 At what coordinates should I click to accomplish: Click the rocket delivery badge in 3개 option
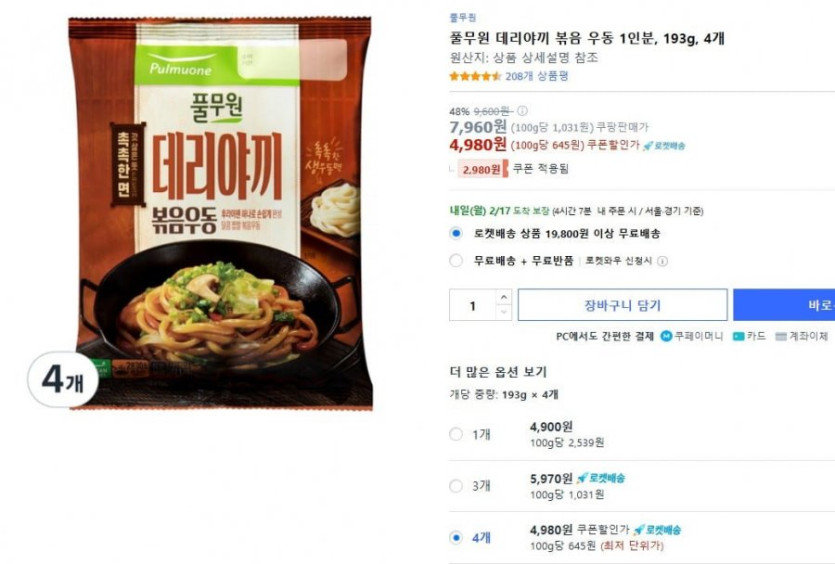(601, 478)
